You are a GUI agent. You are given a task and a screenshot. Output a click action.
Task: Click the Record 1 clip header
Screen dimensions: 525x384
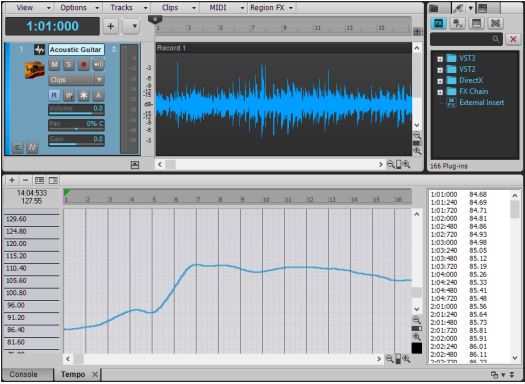(x=283, y=48)
